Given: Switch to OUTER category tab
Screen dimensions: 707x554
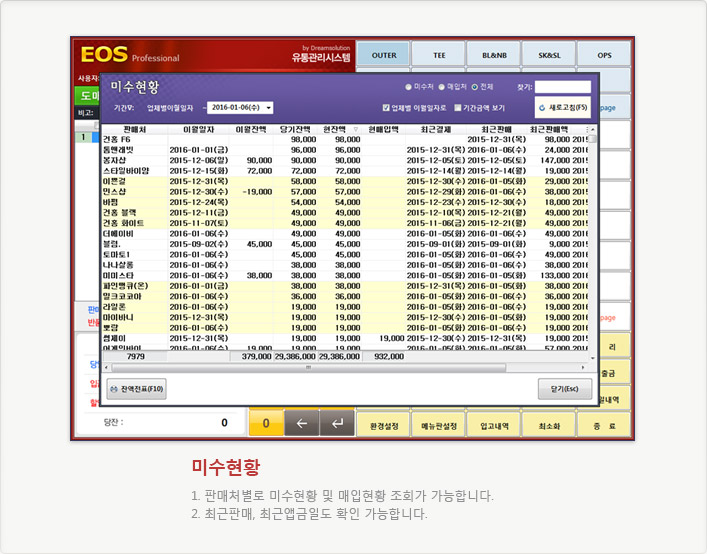Looking at the screenshot, I should tap(384, 55).
